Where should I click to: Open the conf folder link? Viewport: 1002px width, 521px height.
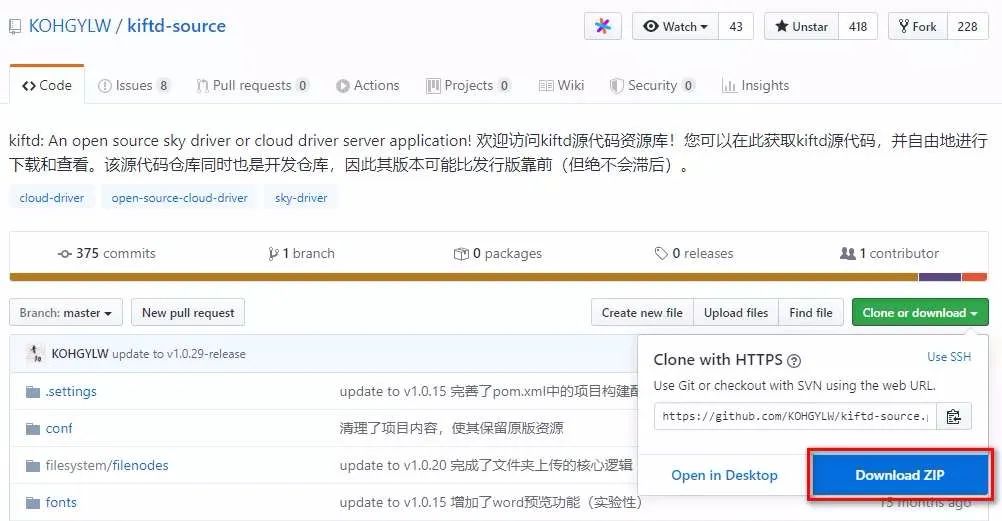(x=59, y=428)
